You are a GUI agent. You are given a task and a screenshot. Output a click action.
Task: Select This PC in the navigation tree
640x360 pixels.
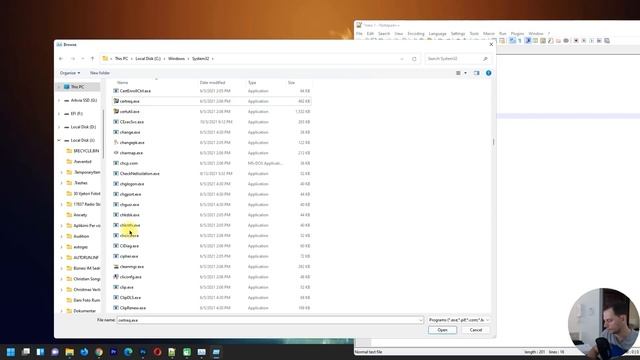coord(78,87)
